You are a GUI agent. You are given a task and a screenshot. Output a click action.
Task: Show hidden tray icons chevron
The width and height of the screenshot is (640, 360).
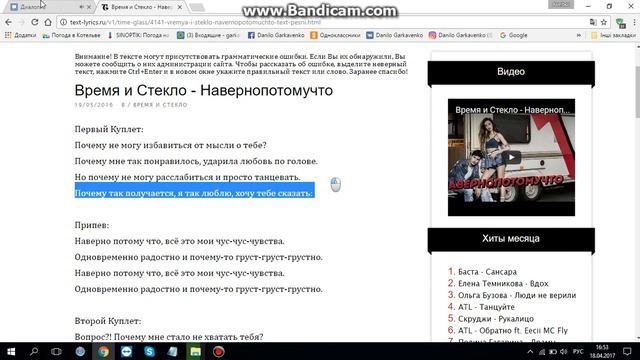pos(530,352)
